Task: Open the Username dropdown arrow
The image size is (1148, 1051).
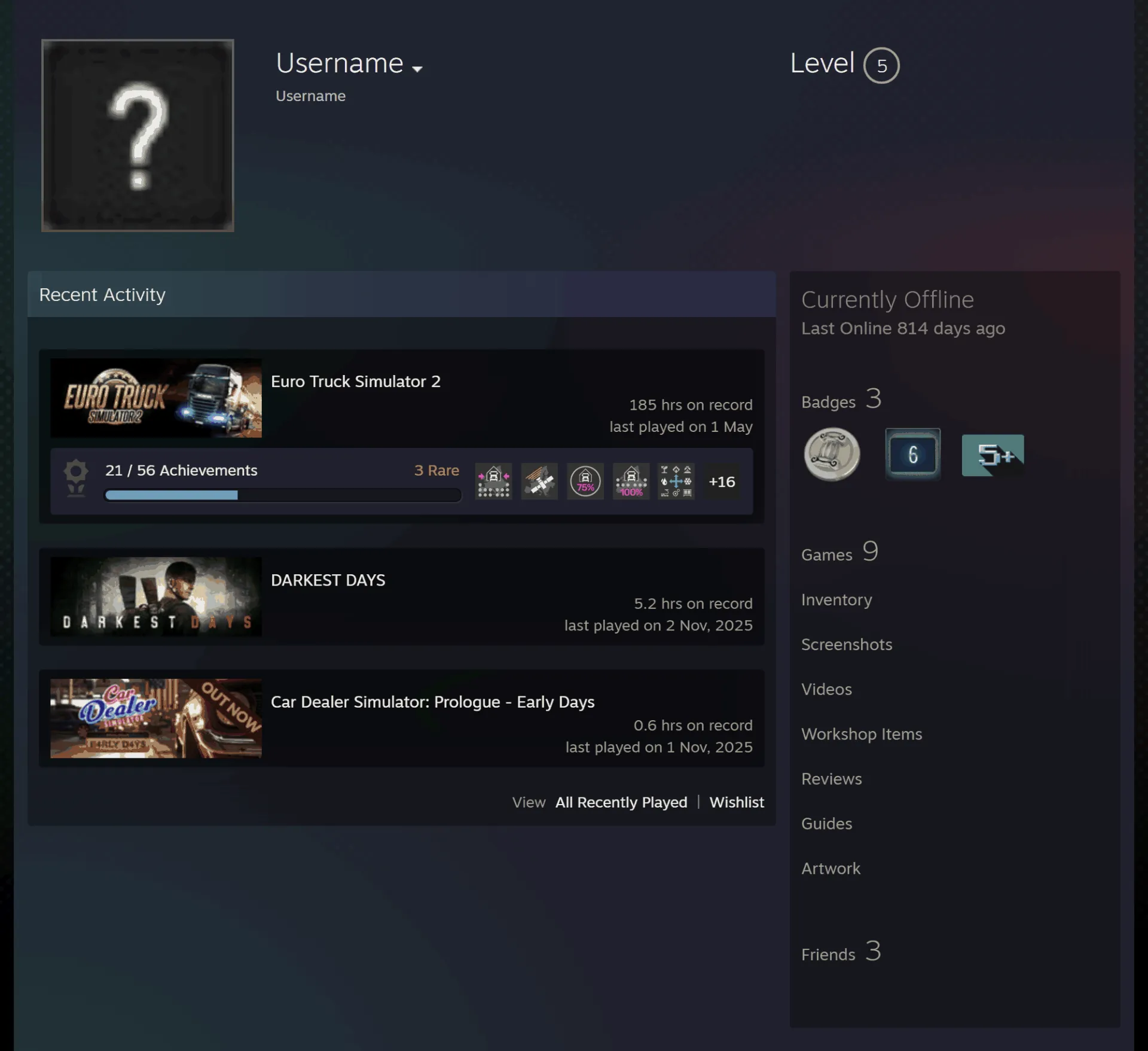Action: tap(417, 69)
